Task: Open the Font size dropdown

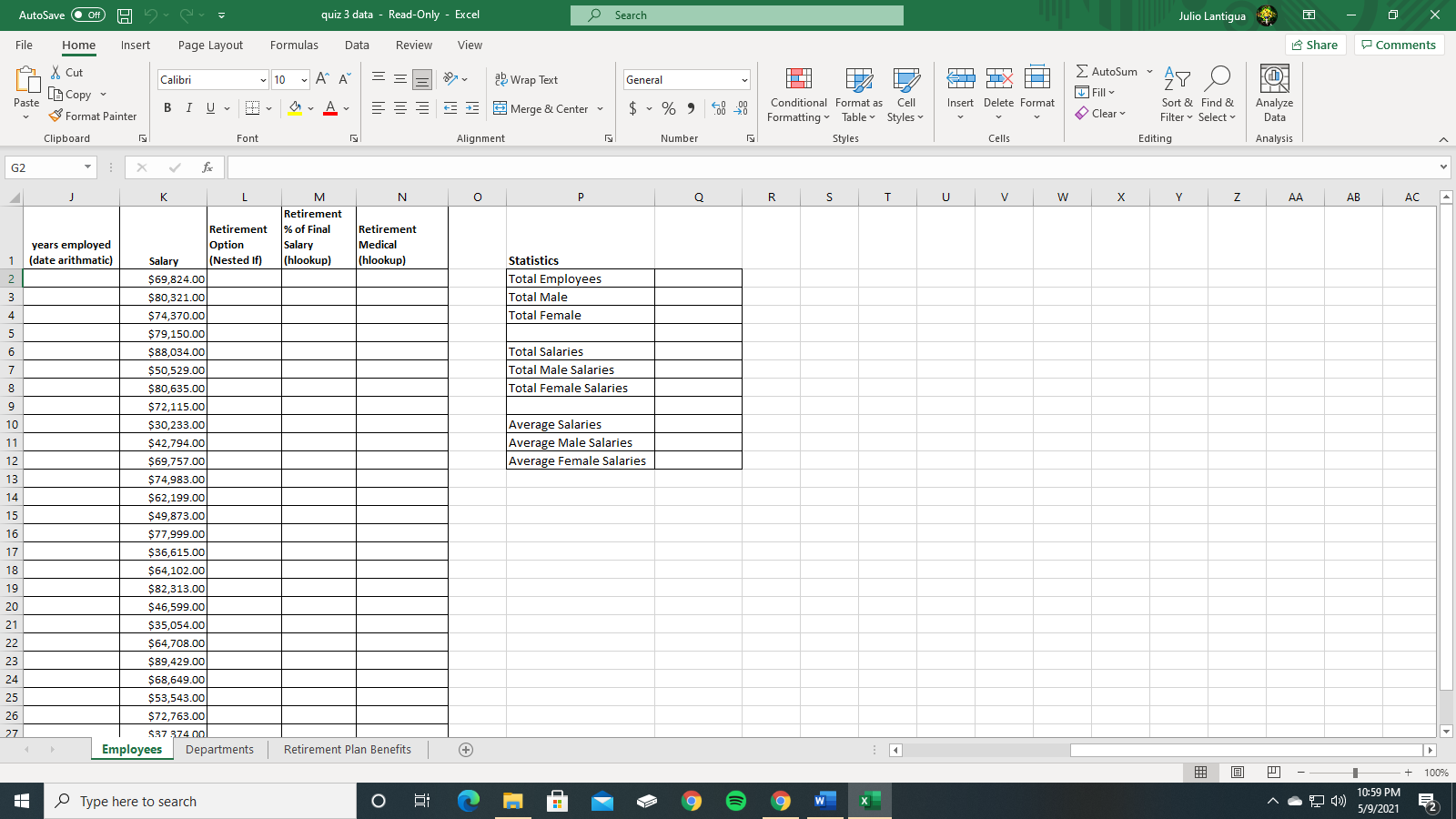Action: [x=304, y=80]
